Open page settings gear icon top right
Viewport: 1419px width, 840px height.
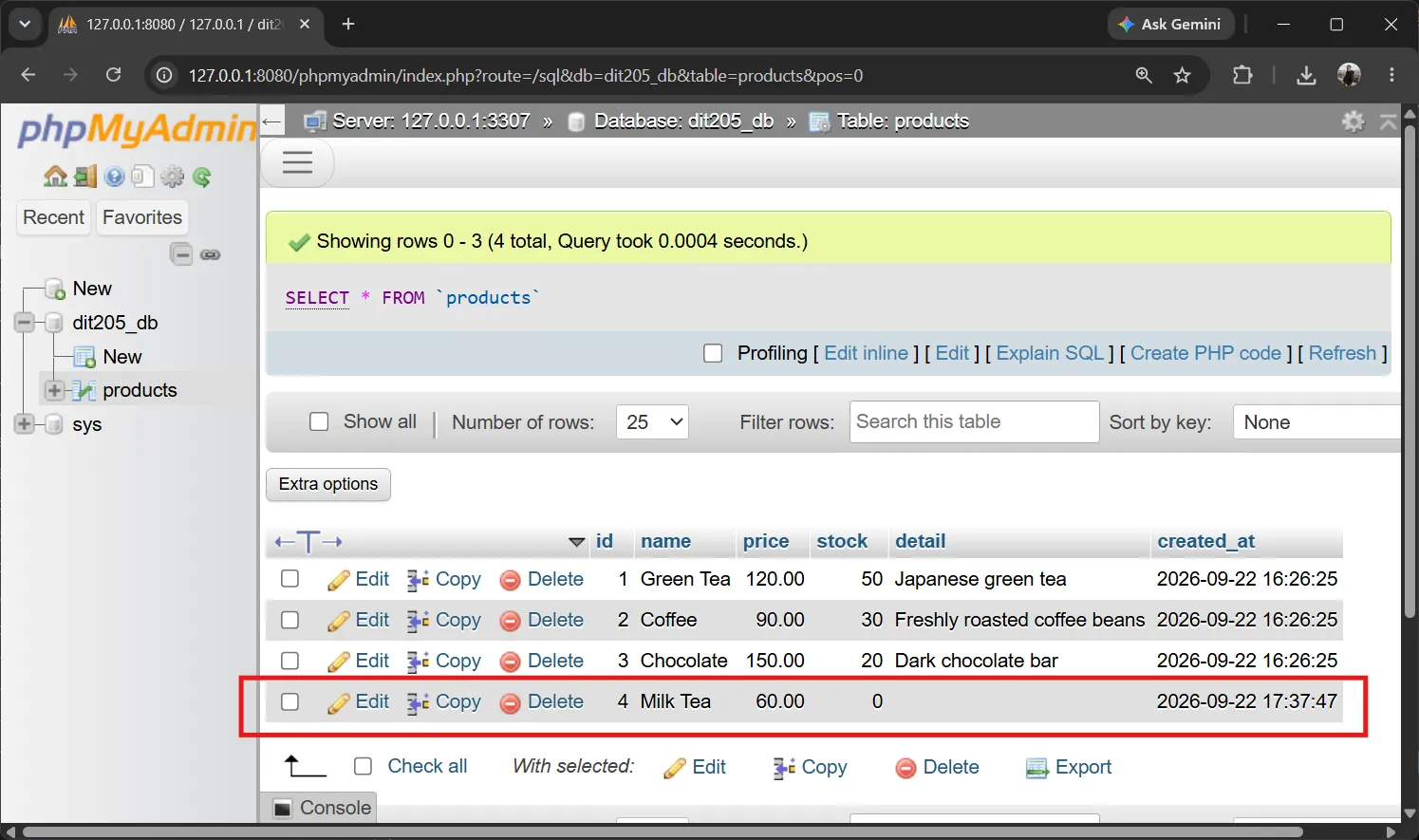coord(1354,121)
